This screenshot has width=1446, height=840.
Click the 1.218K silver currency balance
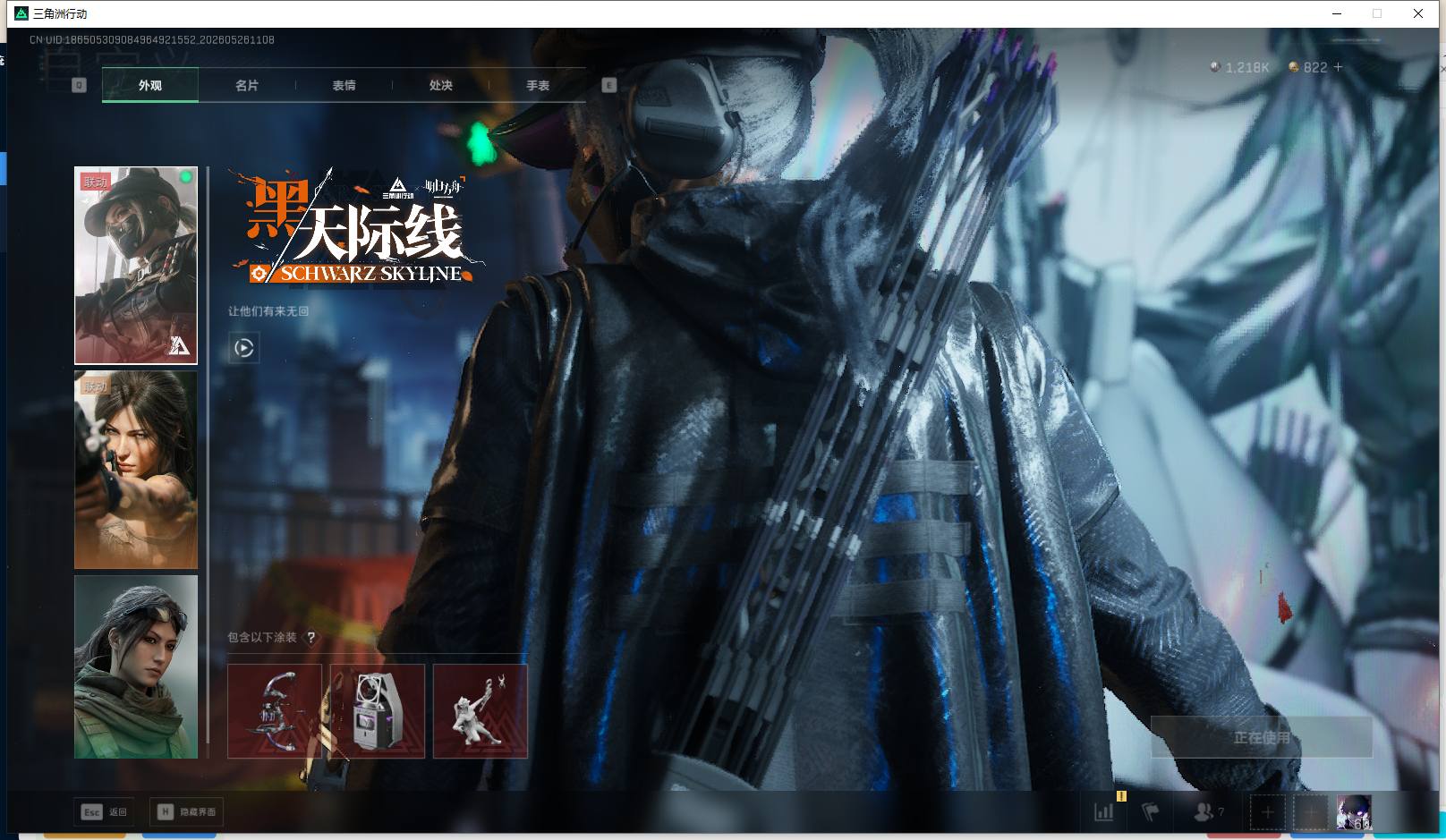pos(1239,67)
